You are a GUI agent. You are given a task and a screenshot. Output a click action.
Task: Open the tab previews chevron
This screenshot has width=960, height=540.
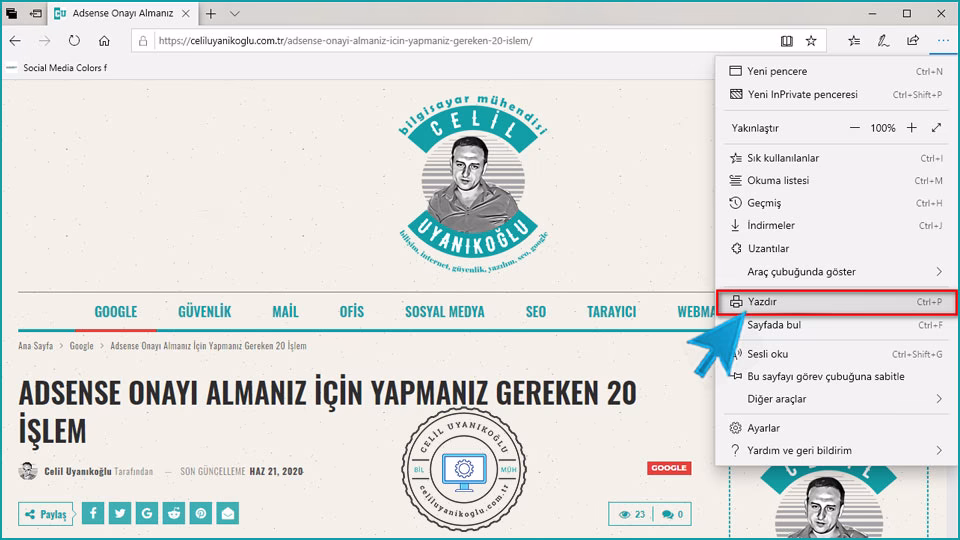(x=234, y=13)
